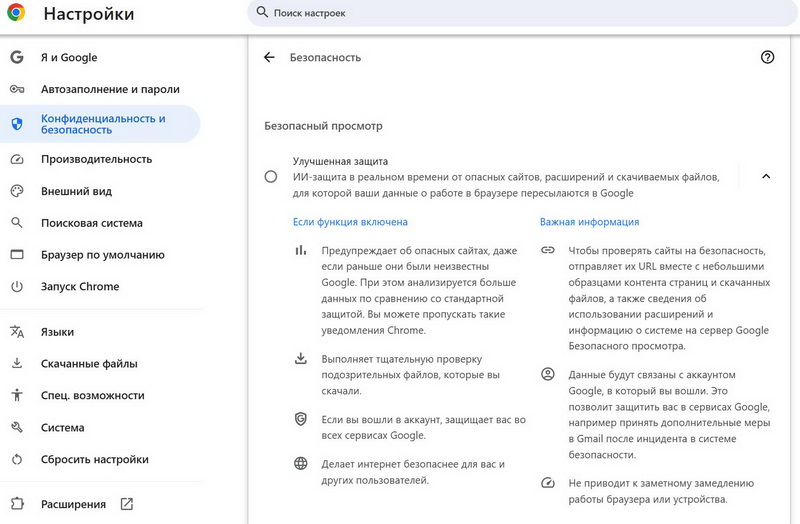Open the Браузер по умолчанию section

pyautogui.click(x=102, y=255)
